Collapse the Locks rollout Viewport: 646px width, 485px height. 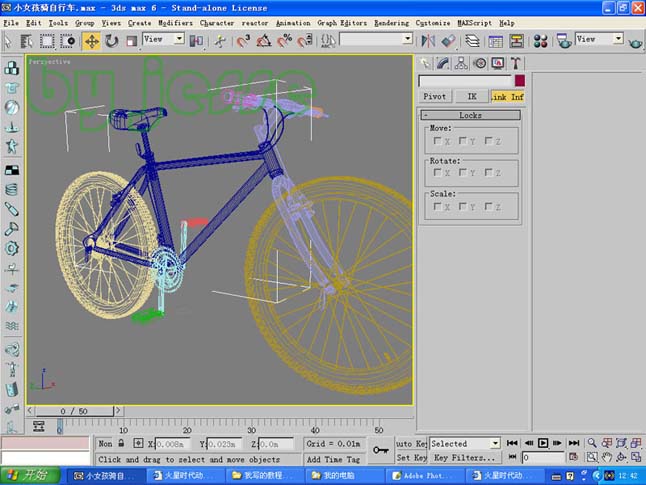click(470, 115)
